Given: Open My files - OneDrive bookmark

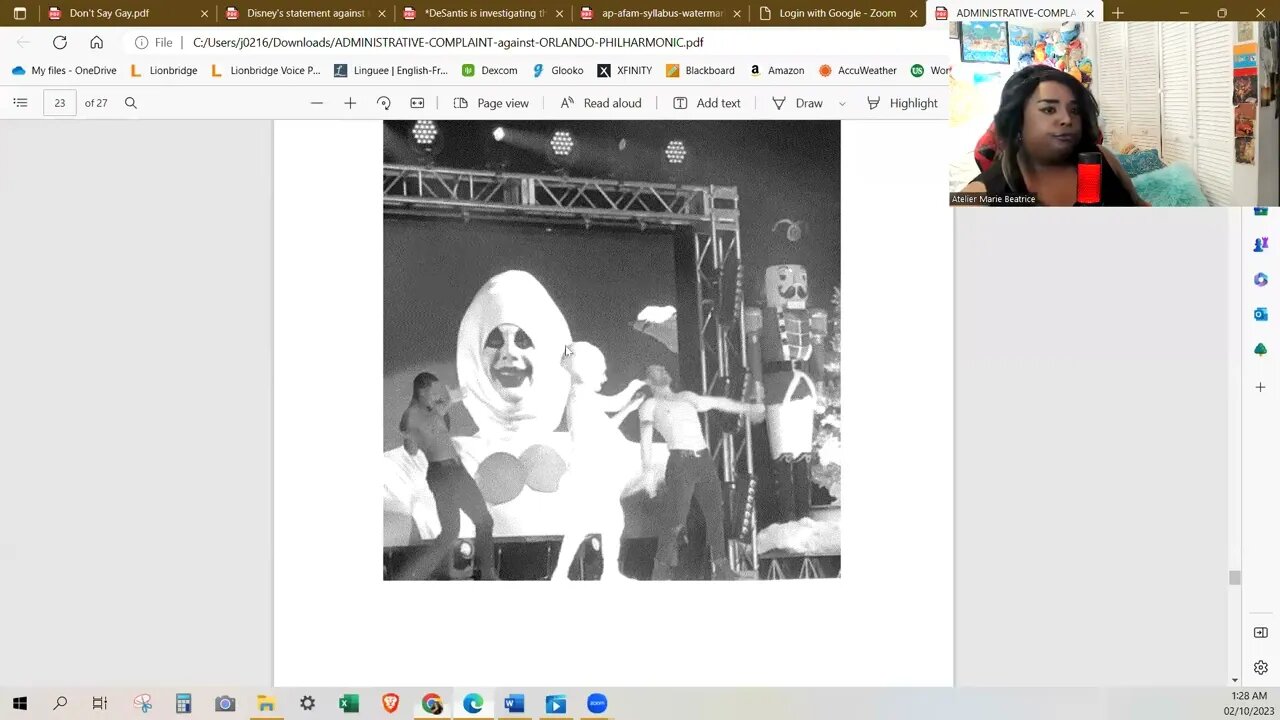Looking at the screenshot, I should click(64, 71).
